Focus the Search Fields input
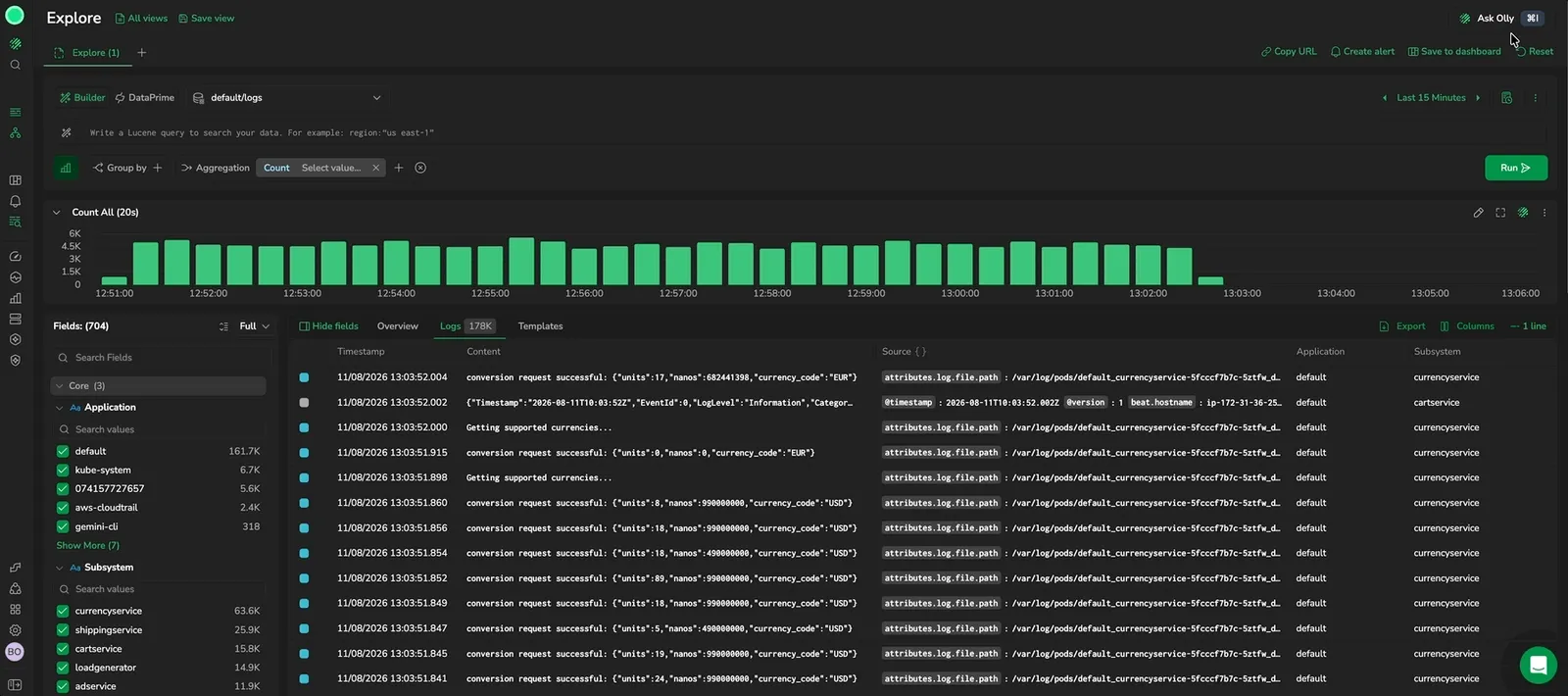Screen dimensions: 1568x696 pos(159,358)
